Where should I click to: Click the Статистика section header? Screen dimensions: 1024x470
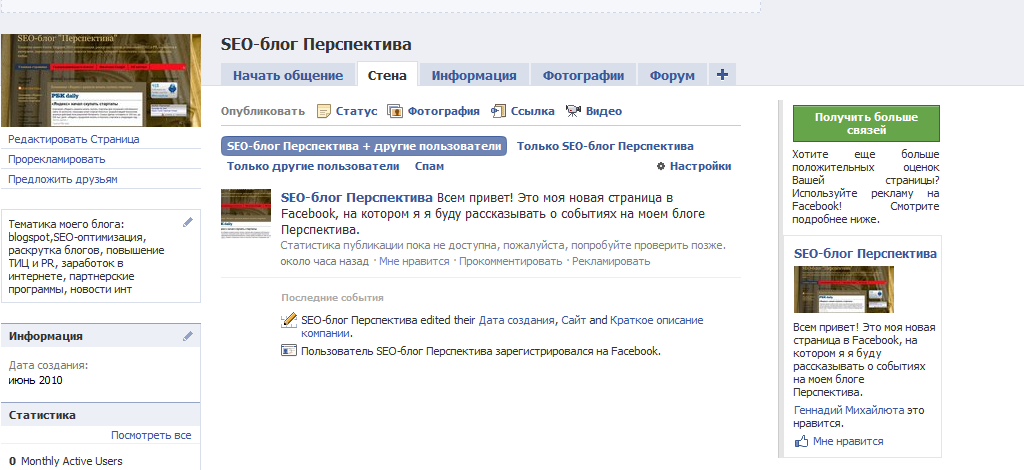point(101,415)
